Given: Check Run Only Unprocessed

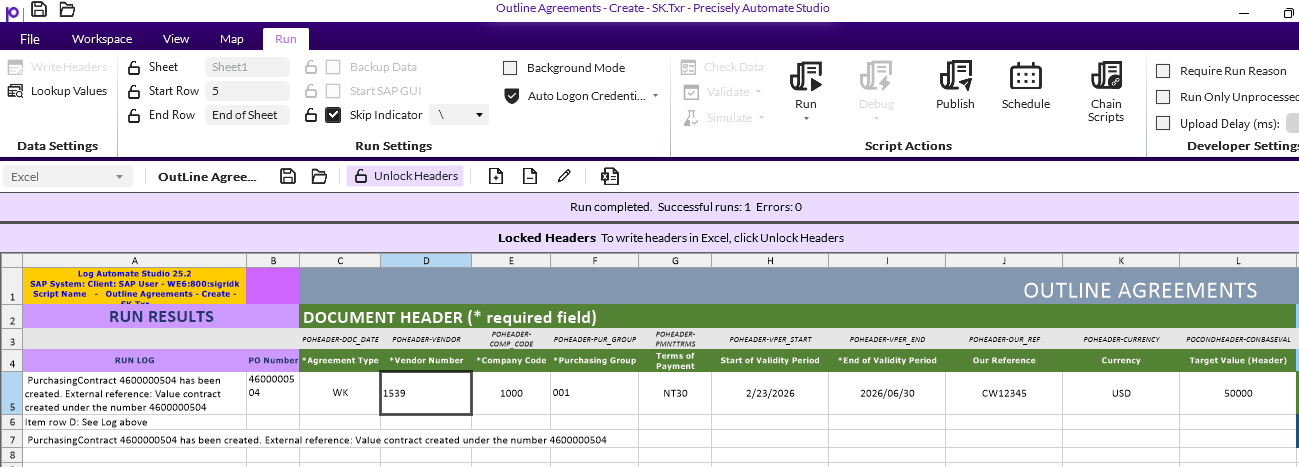Looking at the screenshot, I should coord(1163,97).
